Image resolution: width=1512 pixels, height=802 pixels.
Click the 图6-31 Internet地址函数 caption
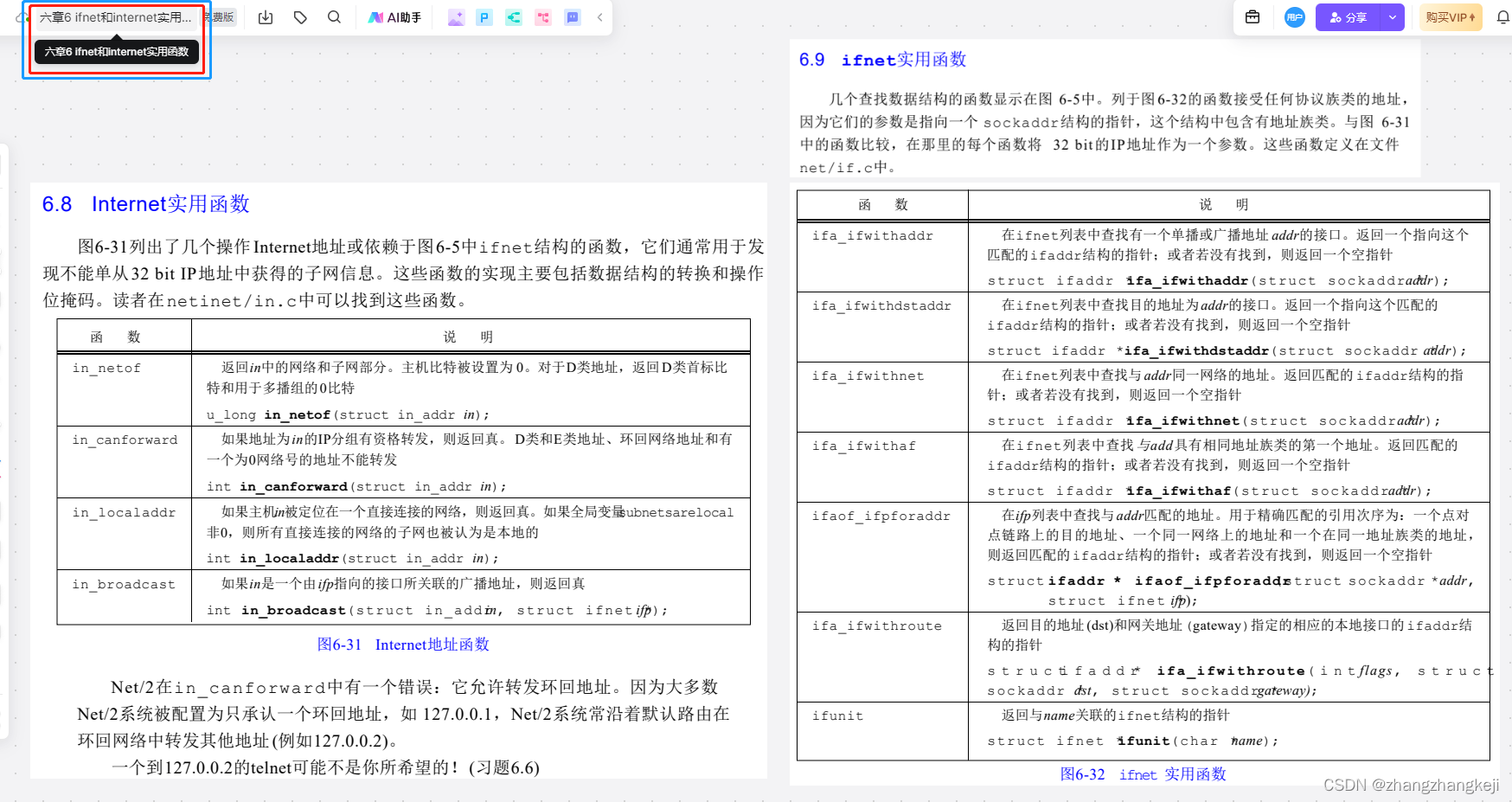[403, 645]
